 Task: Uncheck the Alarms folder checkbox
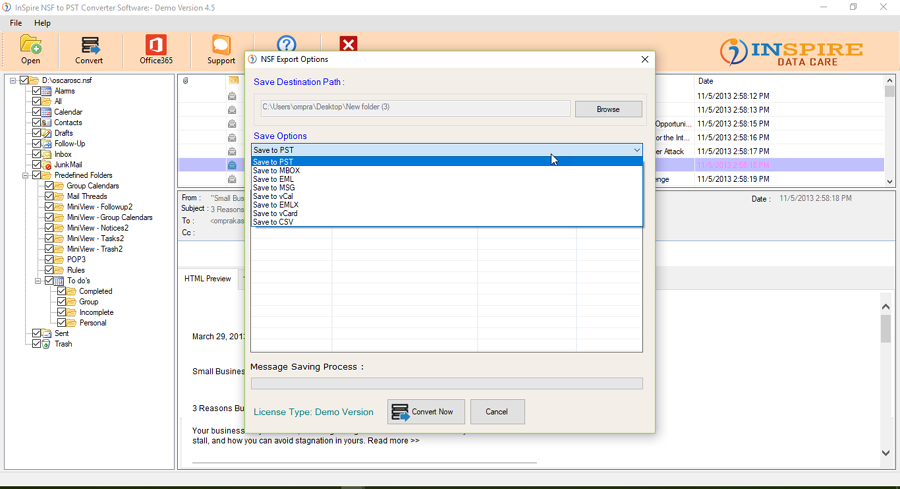click(37, 91)
